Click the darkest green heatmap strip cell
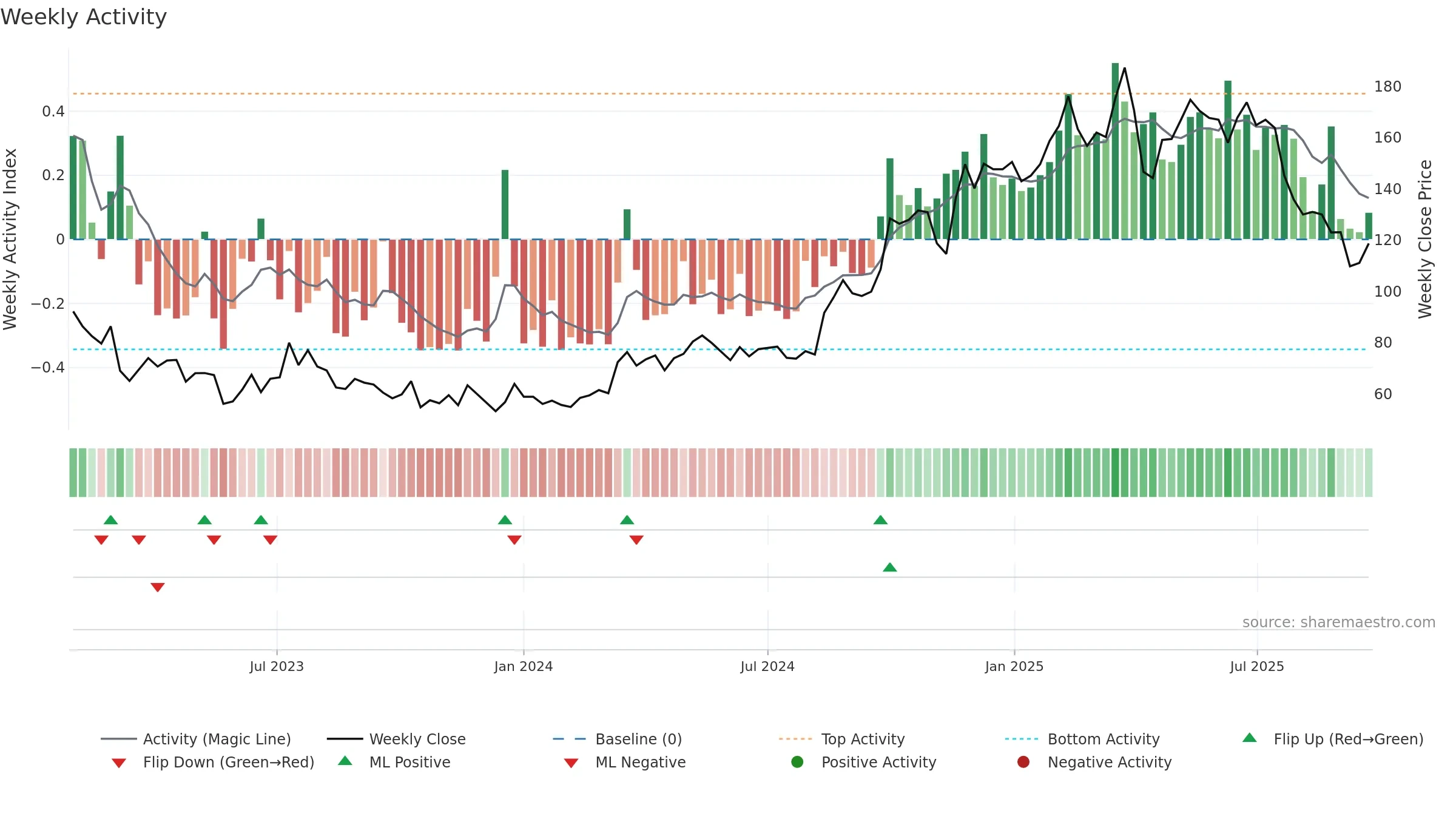Viewport: 1456px width, 819px height. tap(1115, 473)
